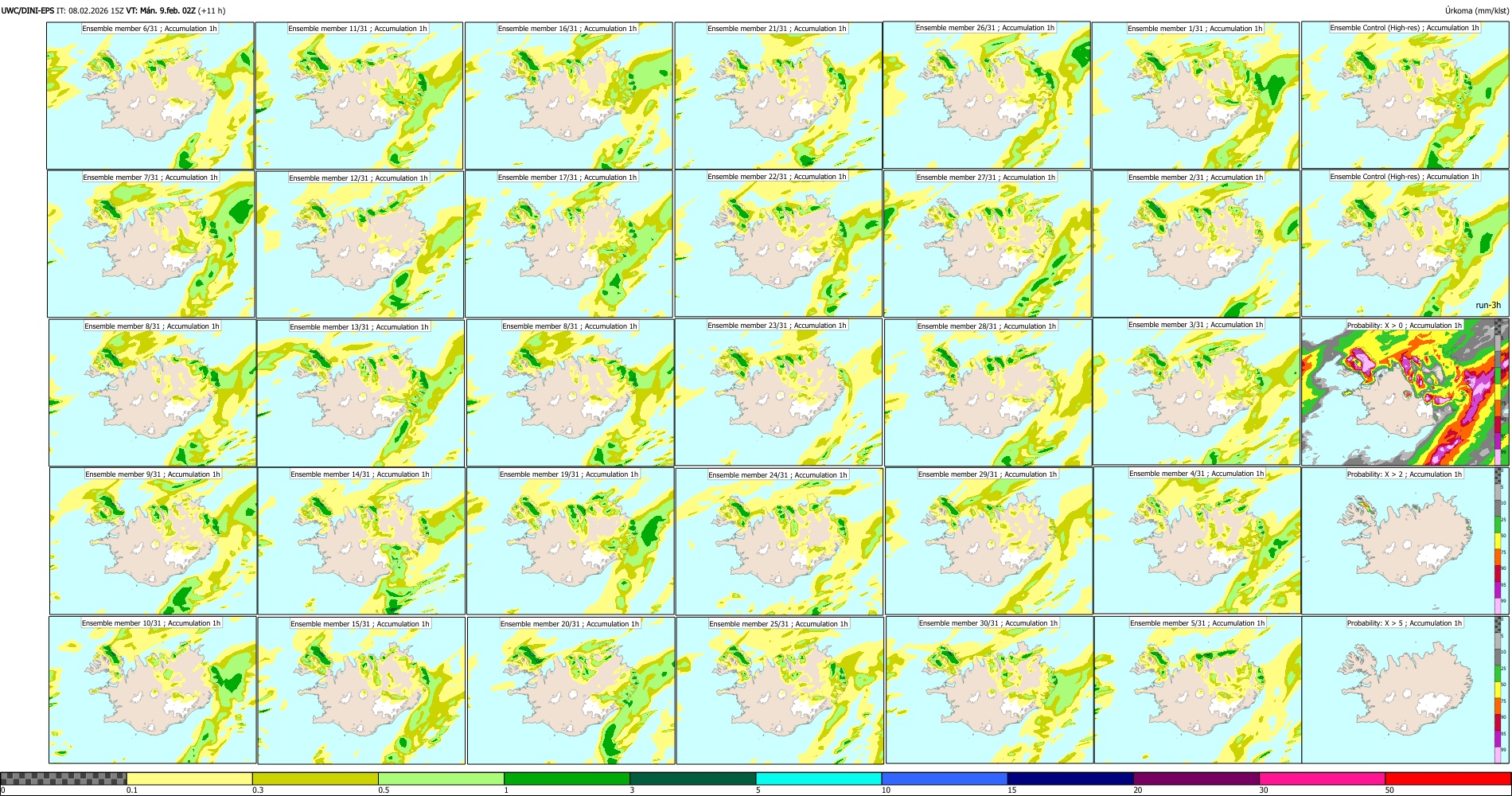Click the purple 20–30 legend swatch
The width and height of the screenshot is (1512, 796).
click(1196, 778)
